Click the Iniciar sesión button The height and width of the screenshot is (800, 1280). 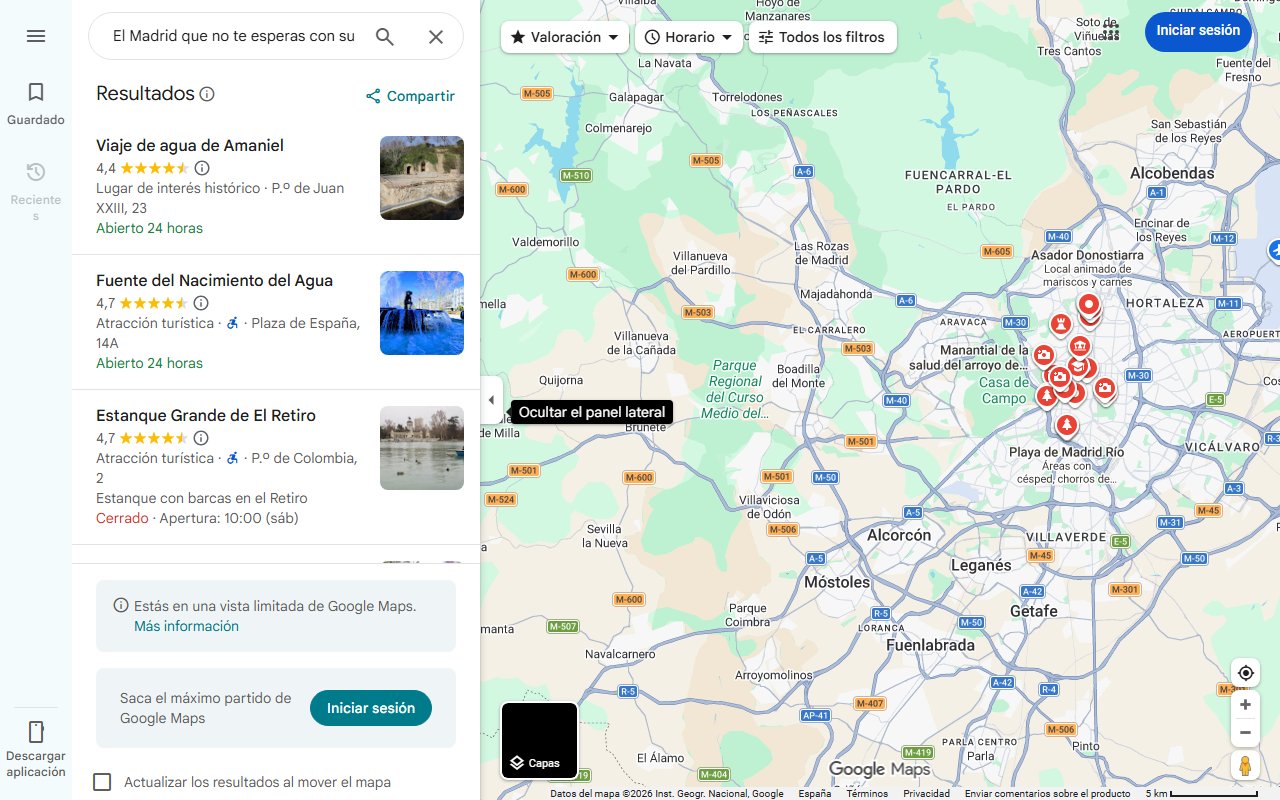click(x=1197, y=31)
